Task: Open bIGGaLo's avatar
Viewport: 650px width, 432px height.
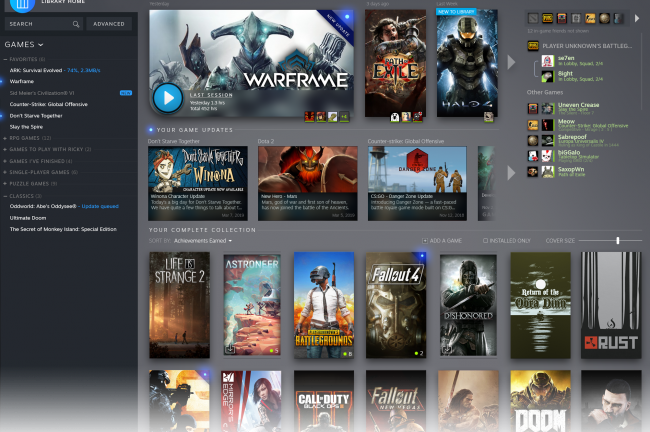Action: tap(548, 156)
